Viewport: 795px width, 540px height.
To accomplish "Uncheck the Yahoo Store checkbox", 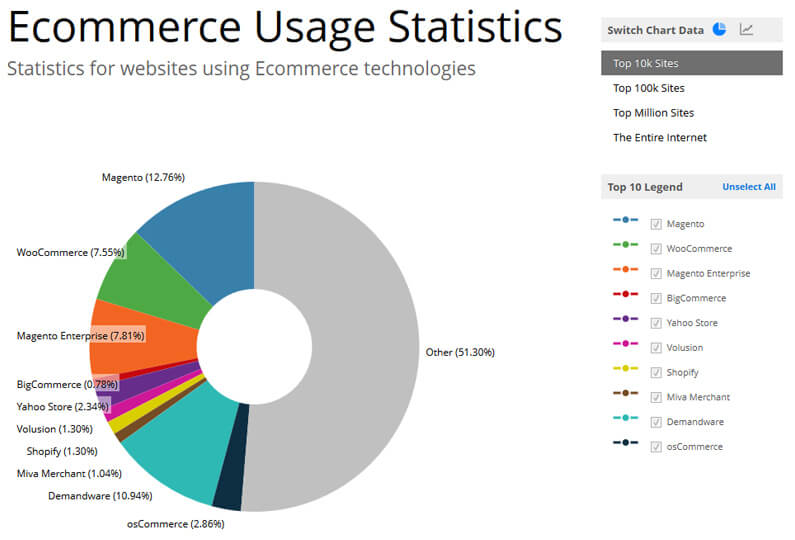I will (x=656, y=323).
